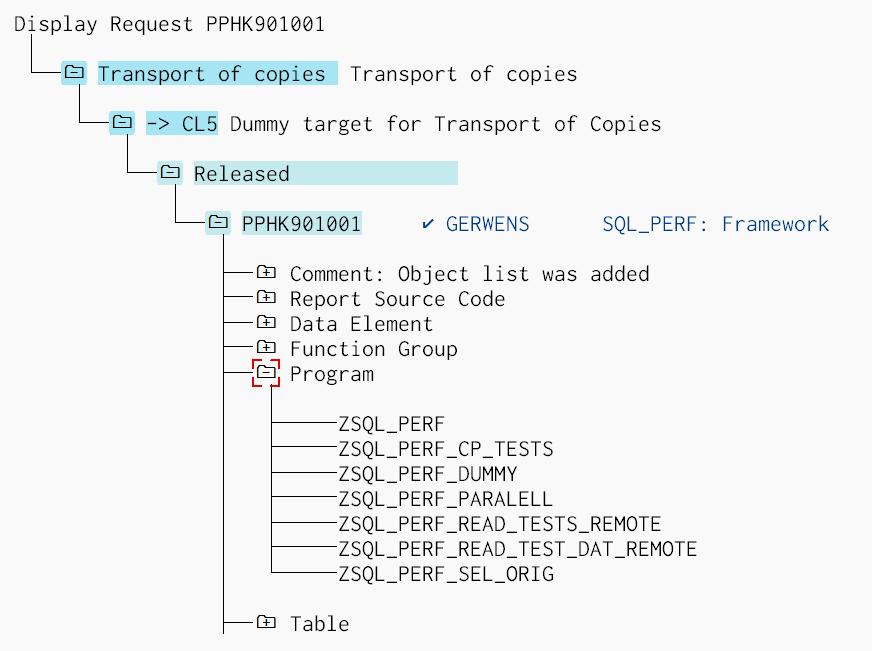Collapse the Transport of copies folder
Viewport: 872px width, 651px height.
pyautogui.click(x=74, y=72)
